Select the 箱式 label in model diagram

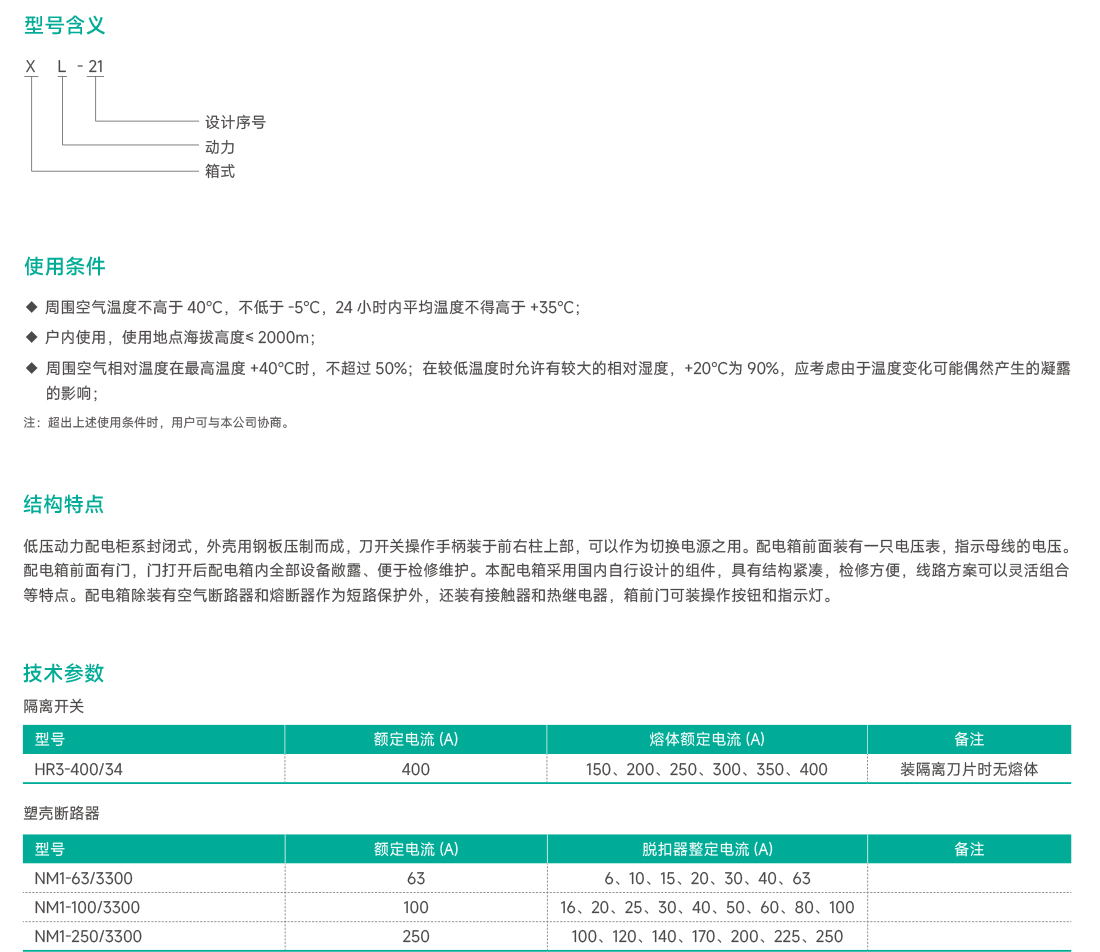[220, 171]
